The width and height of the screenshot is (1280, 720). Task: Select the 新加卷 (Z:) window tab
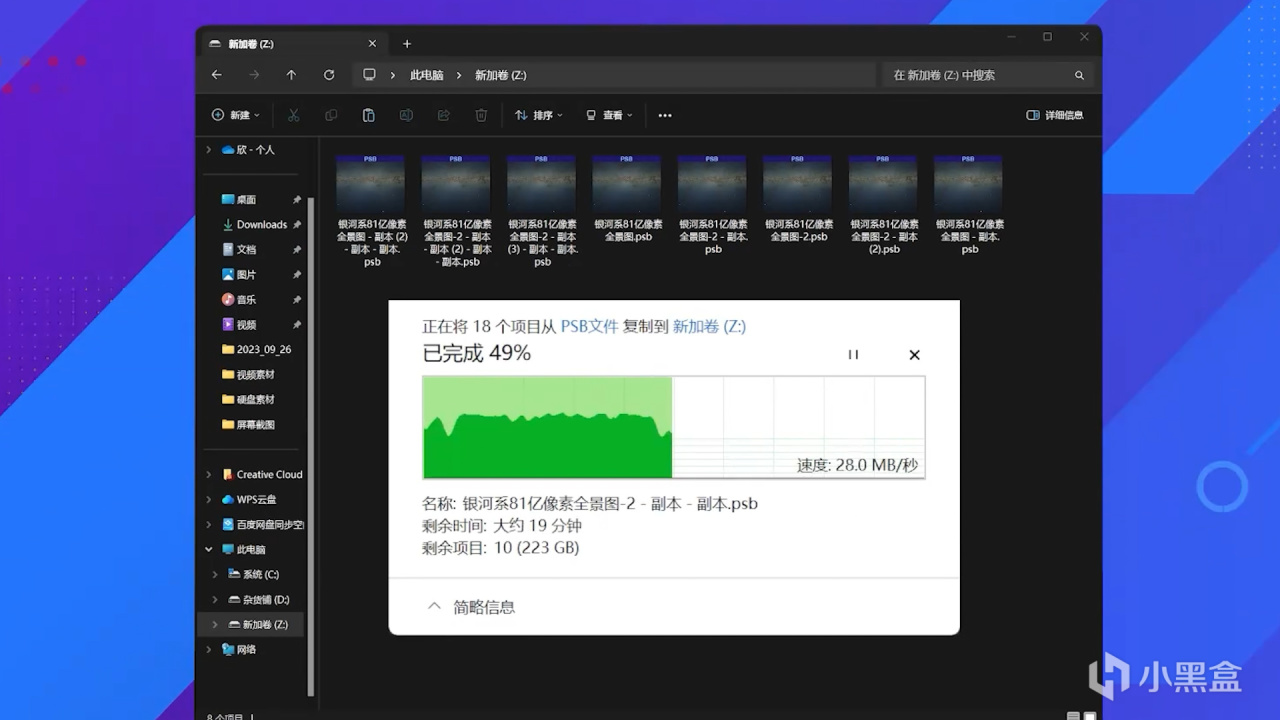(292, 44)
